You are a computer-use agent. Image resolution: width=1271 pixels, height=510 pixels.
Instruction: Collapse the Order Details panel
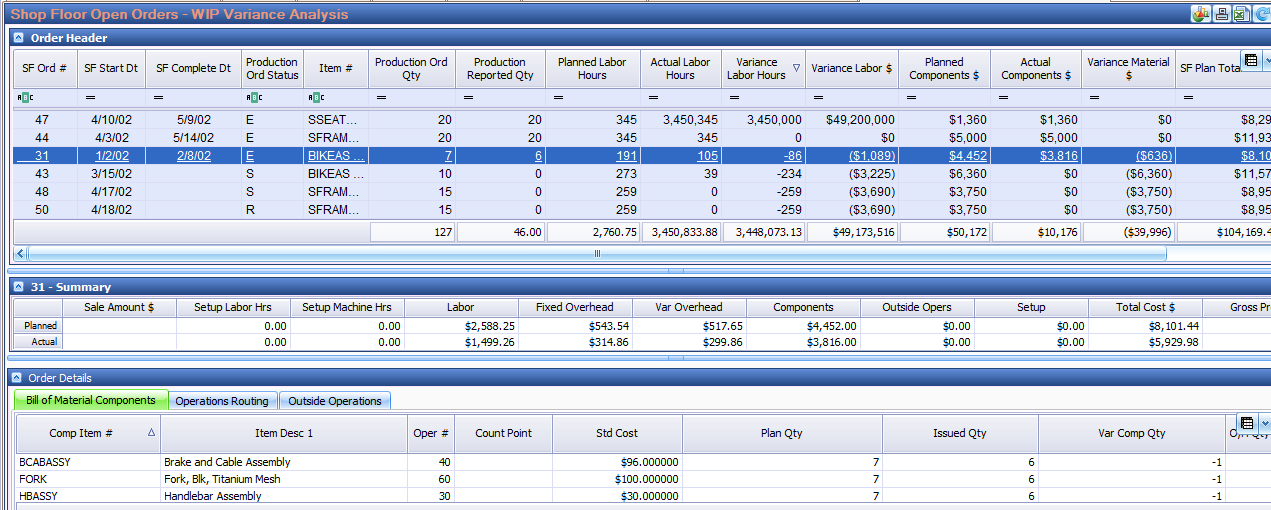(17, 378)
